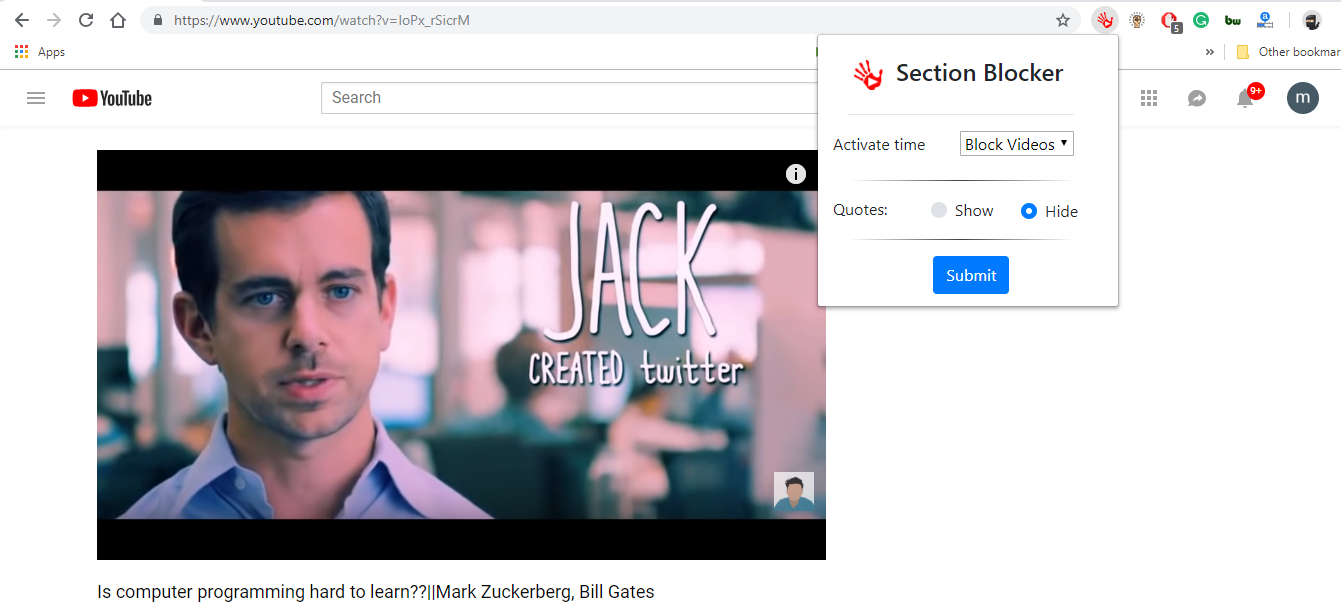Open the AdBlock extension showing 5 blocked ads
The image size is (1341, 607).
pyautogui.click(x=1169, y=19)
